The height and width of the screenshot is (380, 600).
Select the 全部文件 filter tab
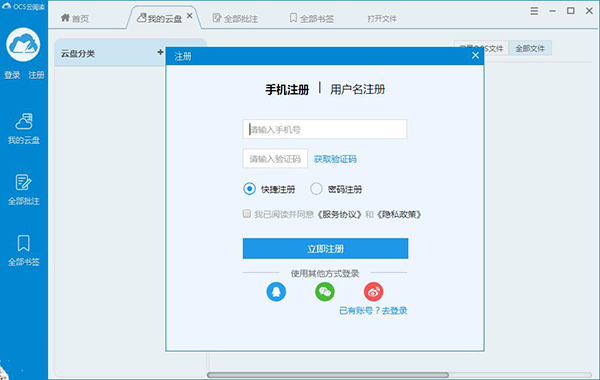[530, 48]
